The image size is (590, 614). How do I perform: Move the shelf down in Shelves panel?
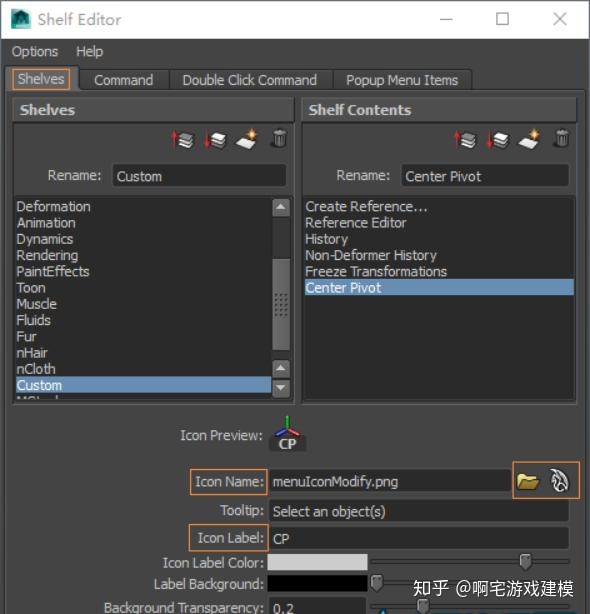[x=215, y=139]
